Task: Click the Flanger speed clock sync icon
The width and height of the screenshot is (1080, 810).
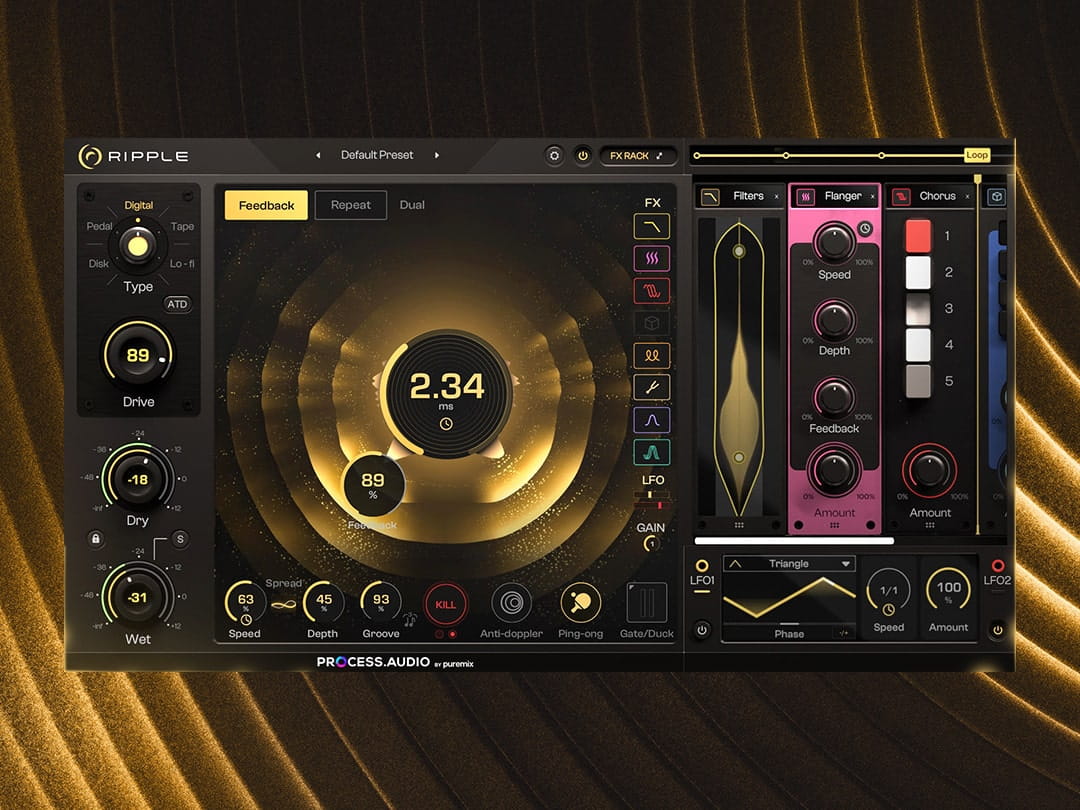Action: [x=865, y=229]
